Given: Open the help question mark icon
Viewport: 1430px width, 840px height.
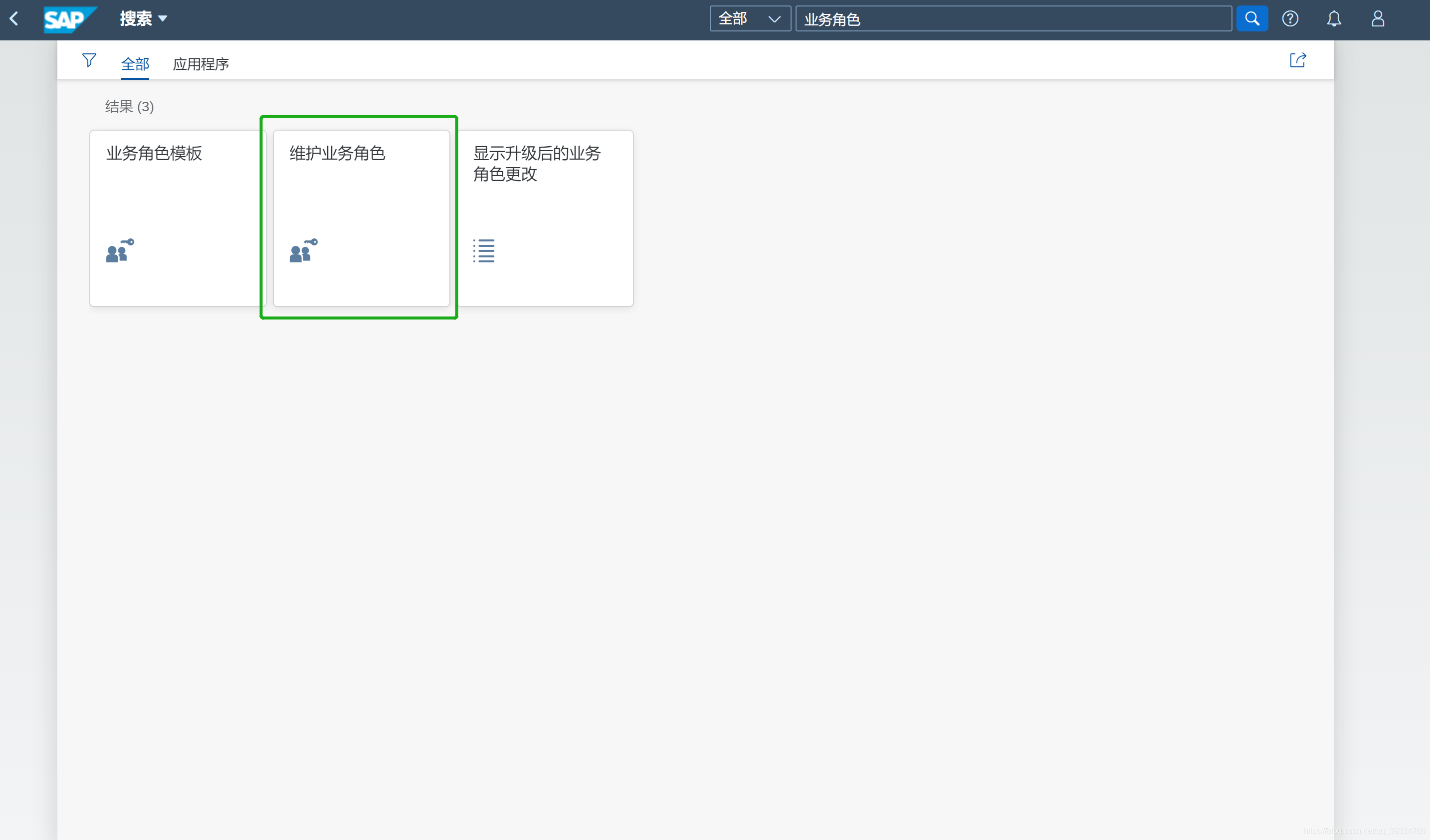Looking at the screenshot, I should [x=1290, y=19].
